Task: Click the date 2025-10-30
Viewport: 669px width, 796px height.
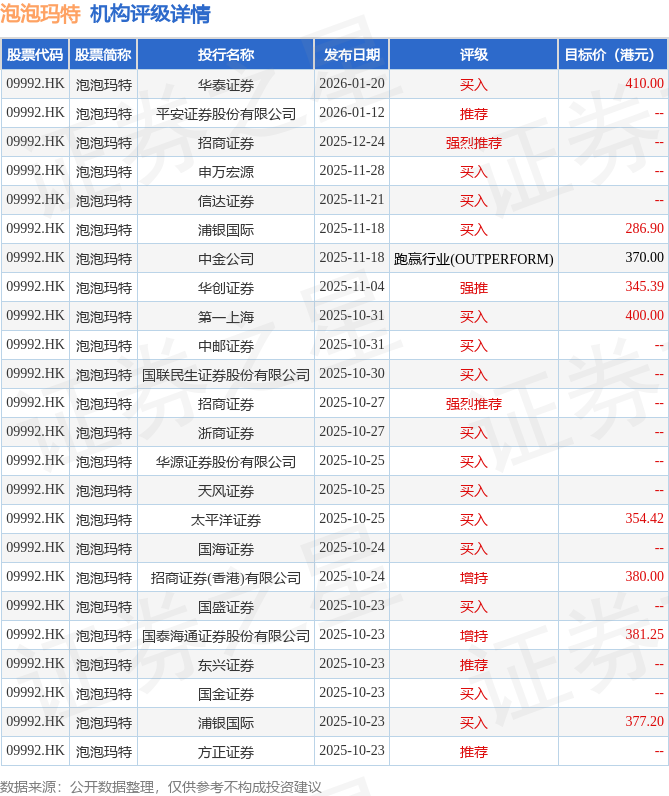Action: 352,373
